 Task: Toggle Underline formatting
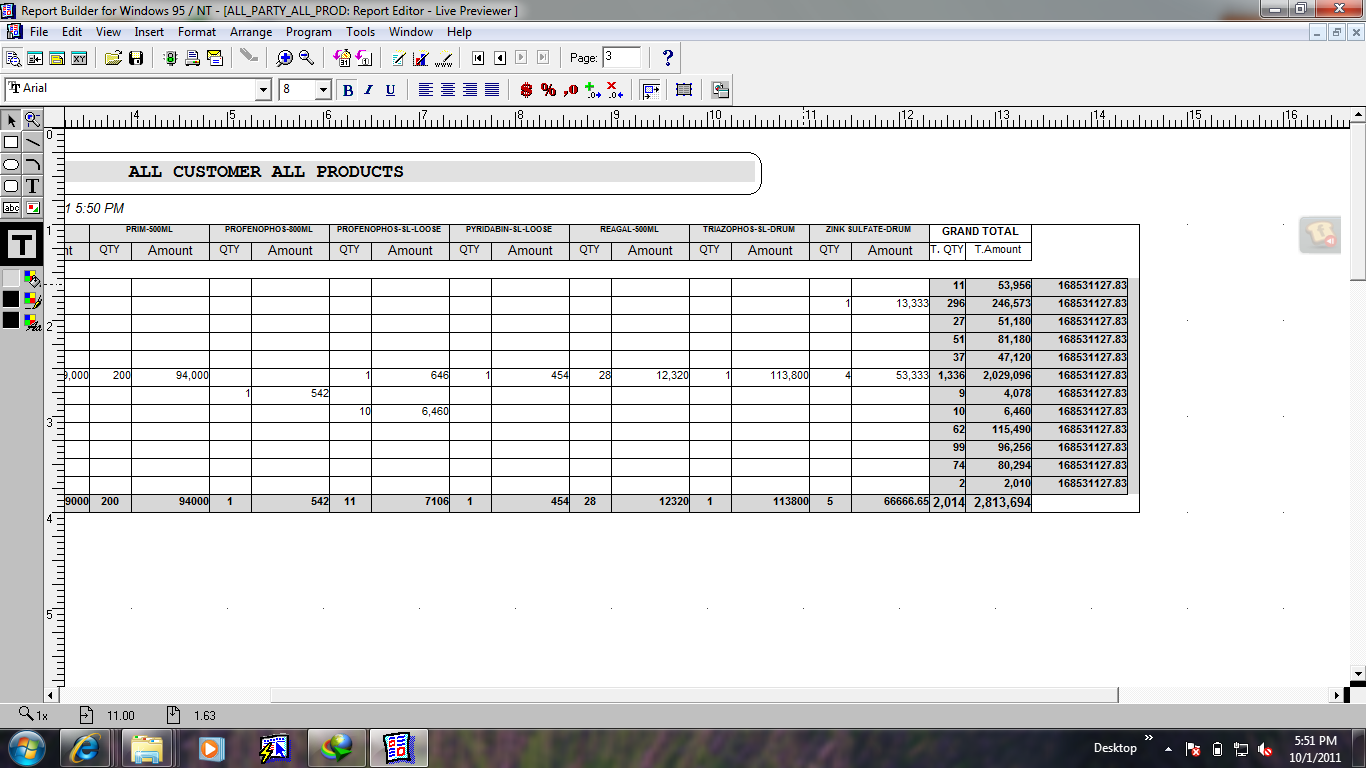pyautogui.click(x=390, y=90)
